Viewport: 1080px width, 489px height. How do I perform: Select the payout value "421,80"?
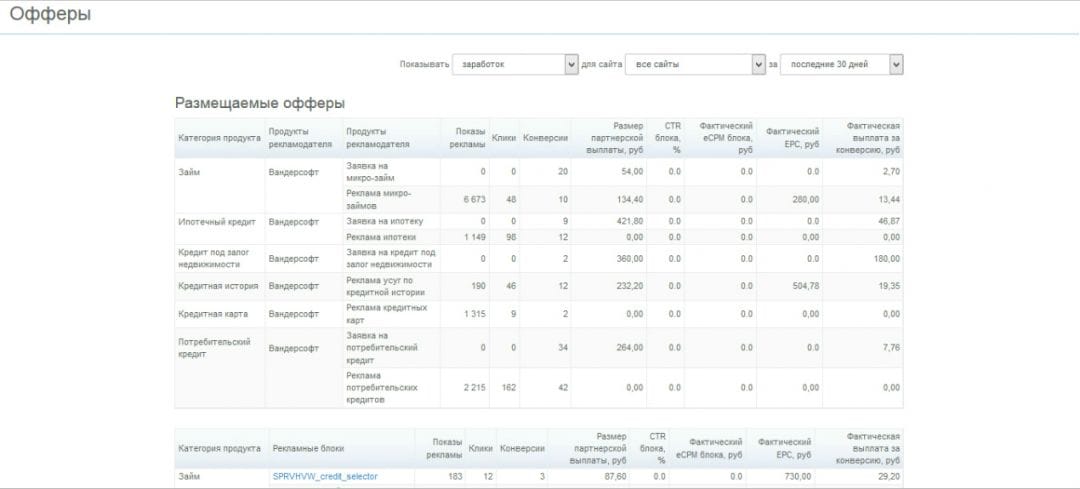(x=630, y=221)
